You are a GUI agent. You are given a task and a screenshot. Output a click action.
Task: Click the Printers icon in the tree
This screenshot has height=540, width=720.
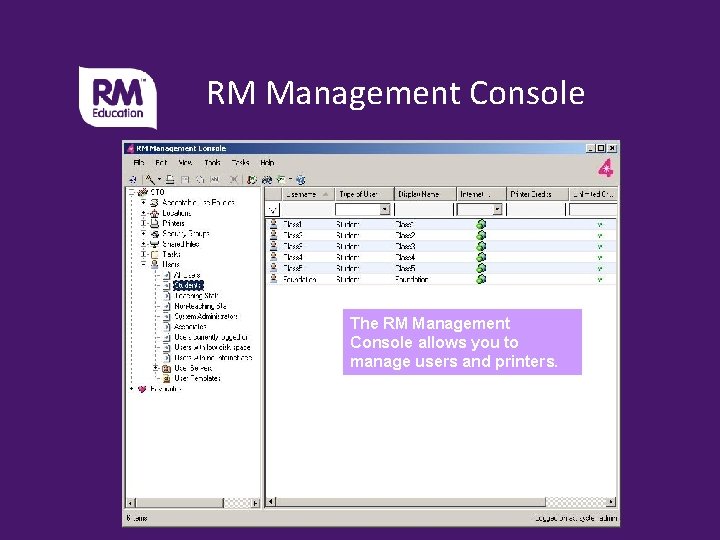(x=155, y=224)
